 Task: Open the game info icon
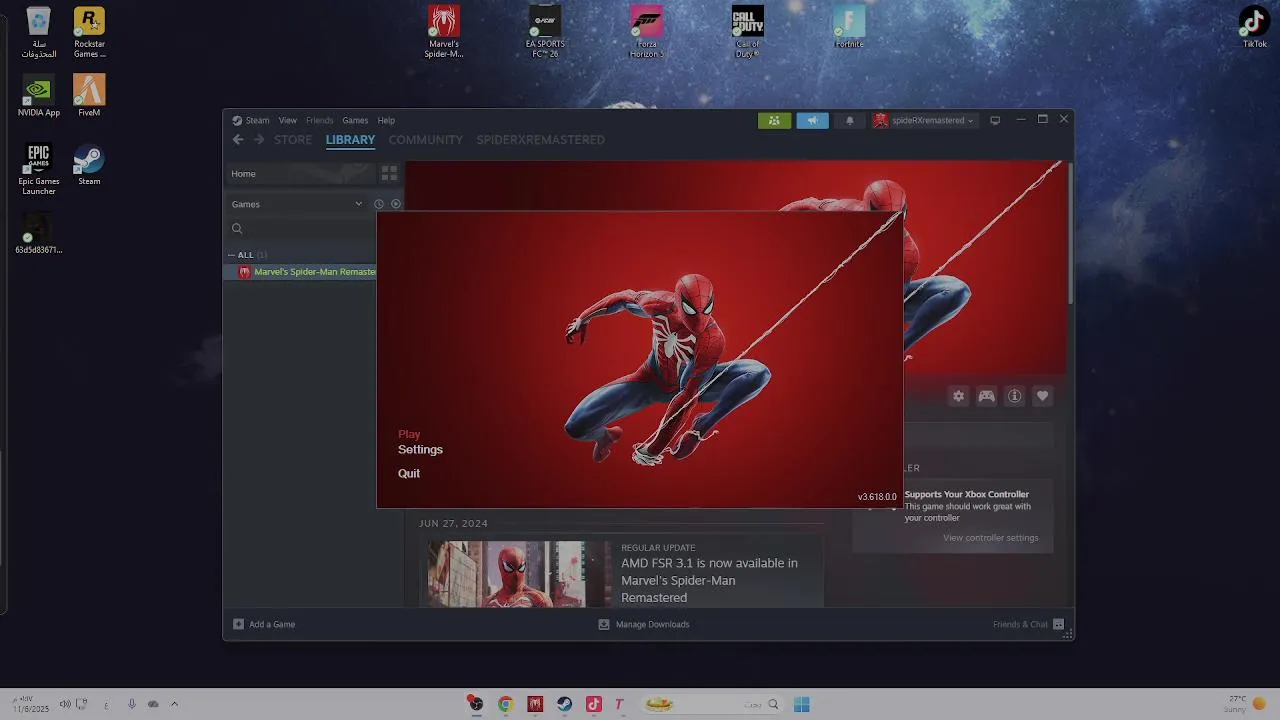pos(1014,397)
